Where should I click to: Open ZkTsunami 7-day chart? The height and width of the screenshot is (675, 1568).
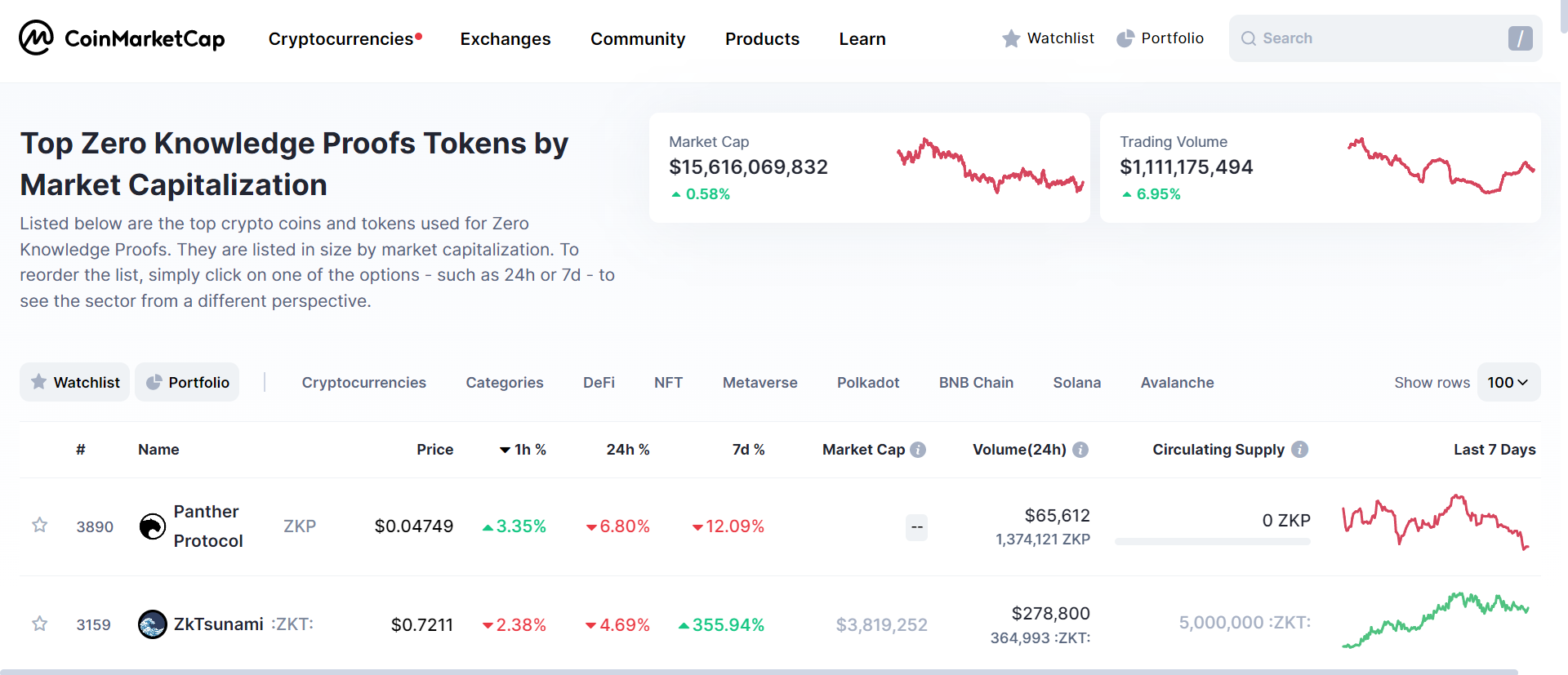[1436, 620]
